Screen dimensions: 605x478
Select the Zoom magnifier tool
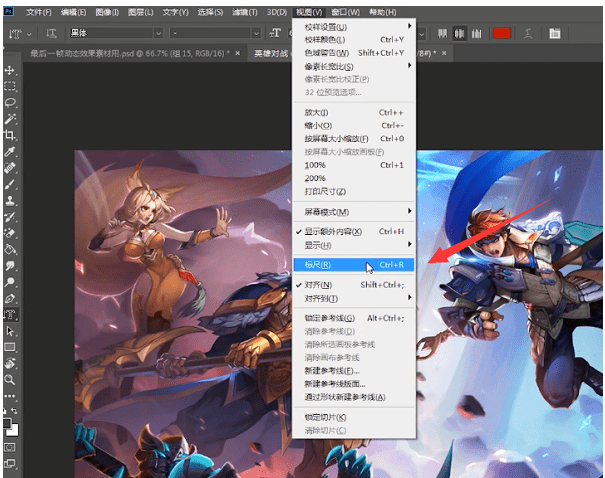pyautogui.click(x=11, y=379)
